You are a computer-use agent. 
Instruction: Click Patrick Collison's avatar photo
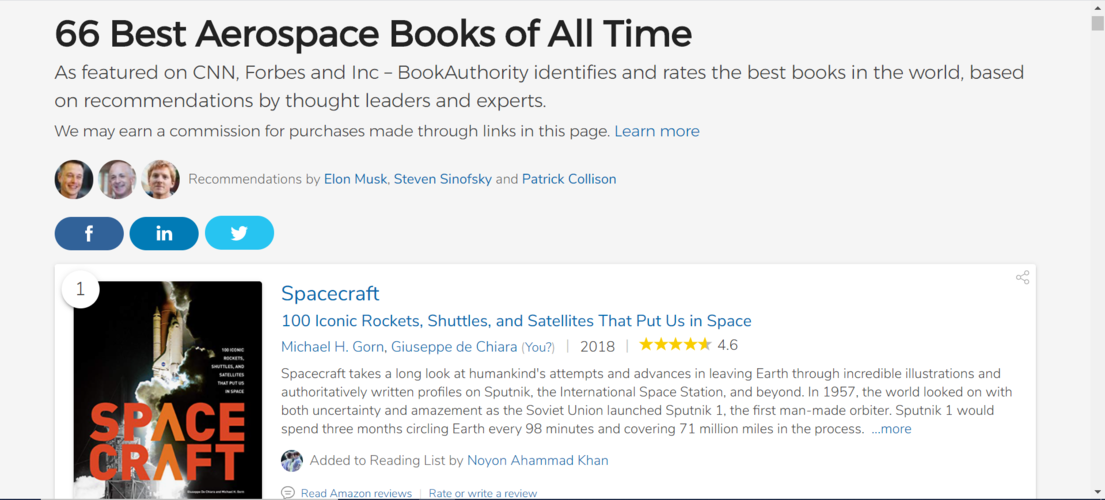click(x=161, y=180)
